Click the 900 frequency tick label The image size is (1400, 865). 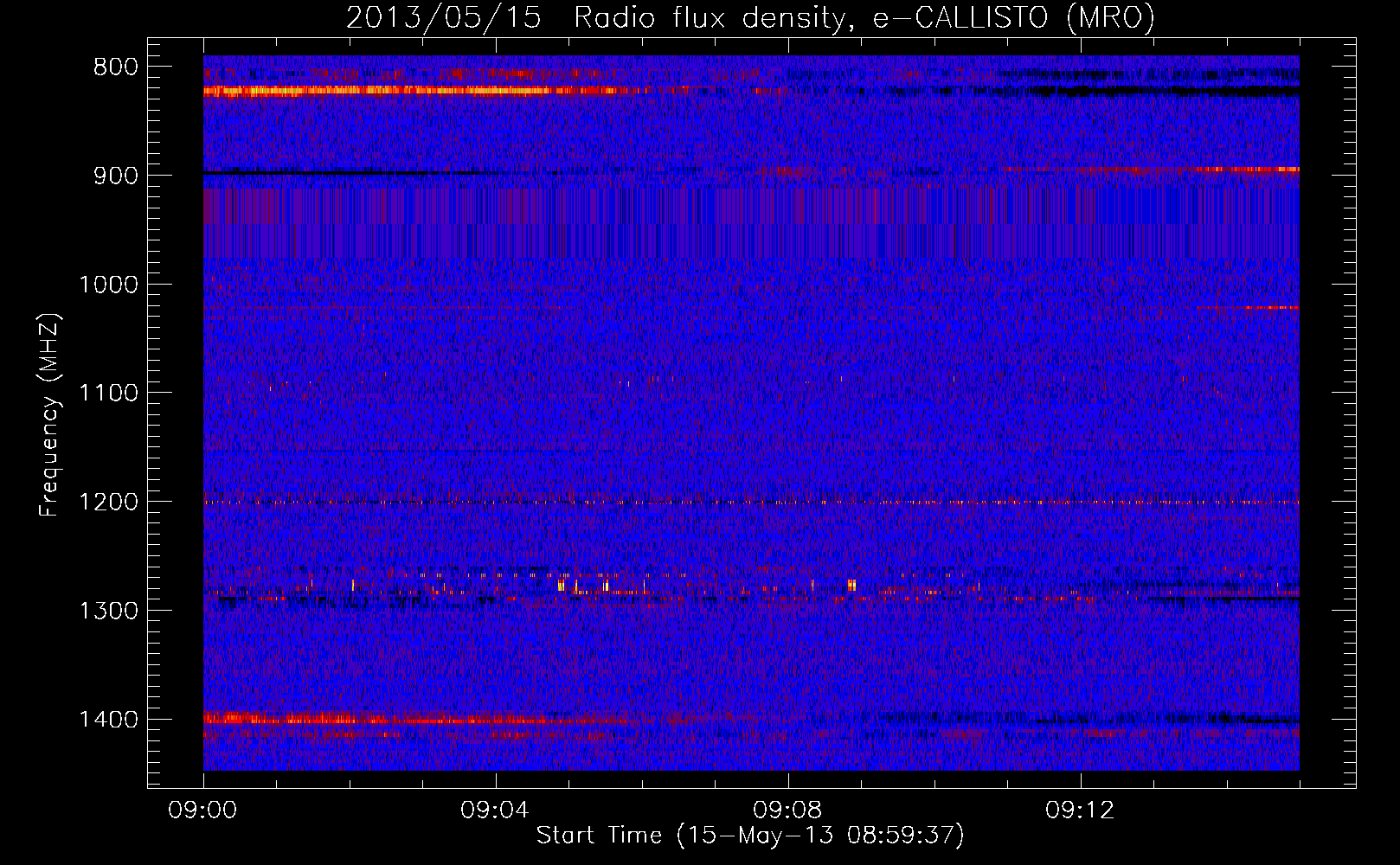(x=116, y=176)
